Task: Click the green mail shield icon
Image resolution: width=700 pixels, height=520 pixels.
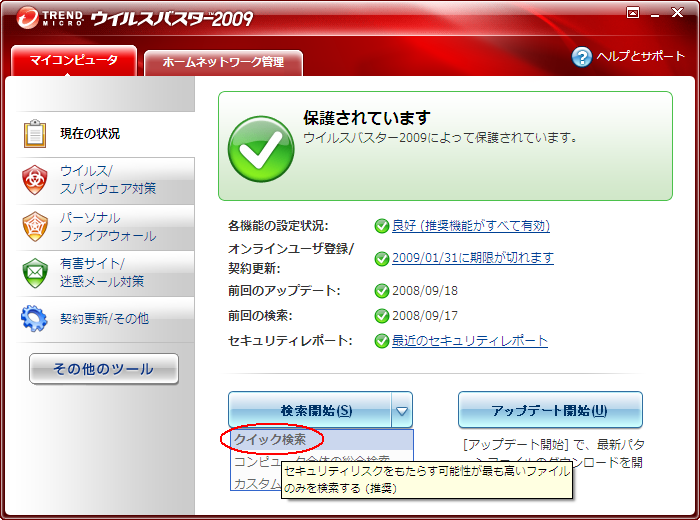Action: [x=35, y=273]
